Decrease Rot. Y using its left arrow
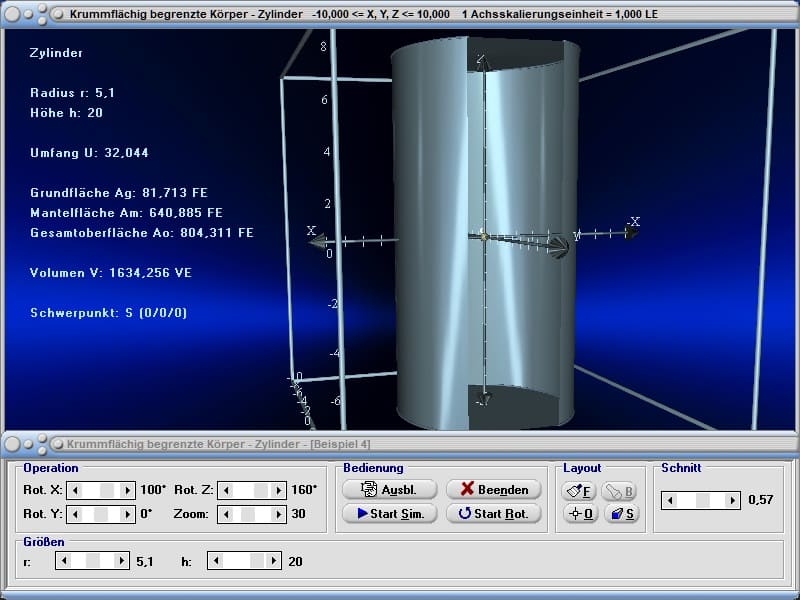 tap(76, 514)
